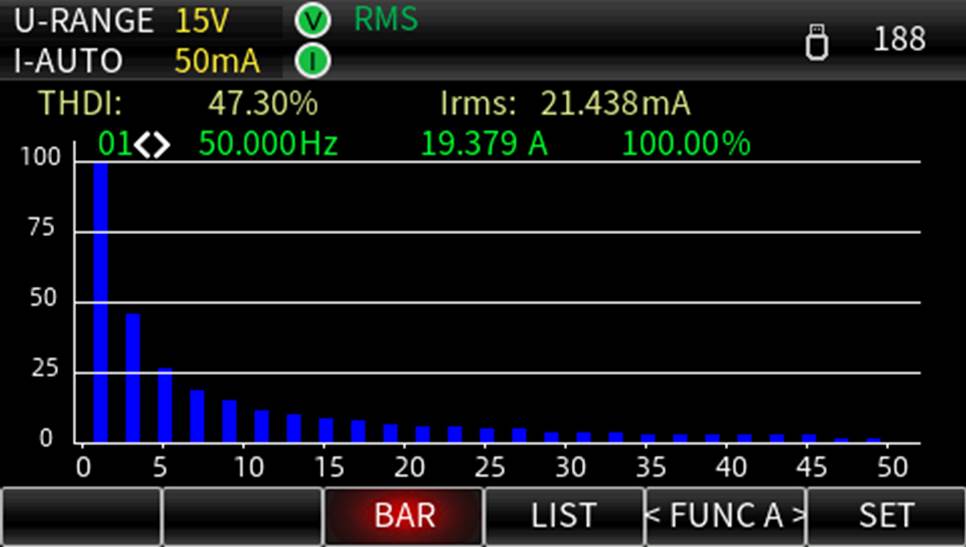The height and width of the screenshot is (547, 966).
Task: Click the RMS mode label
Action: (386, 20)
